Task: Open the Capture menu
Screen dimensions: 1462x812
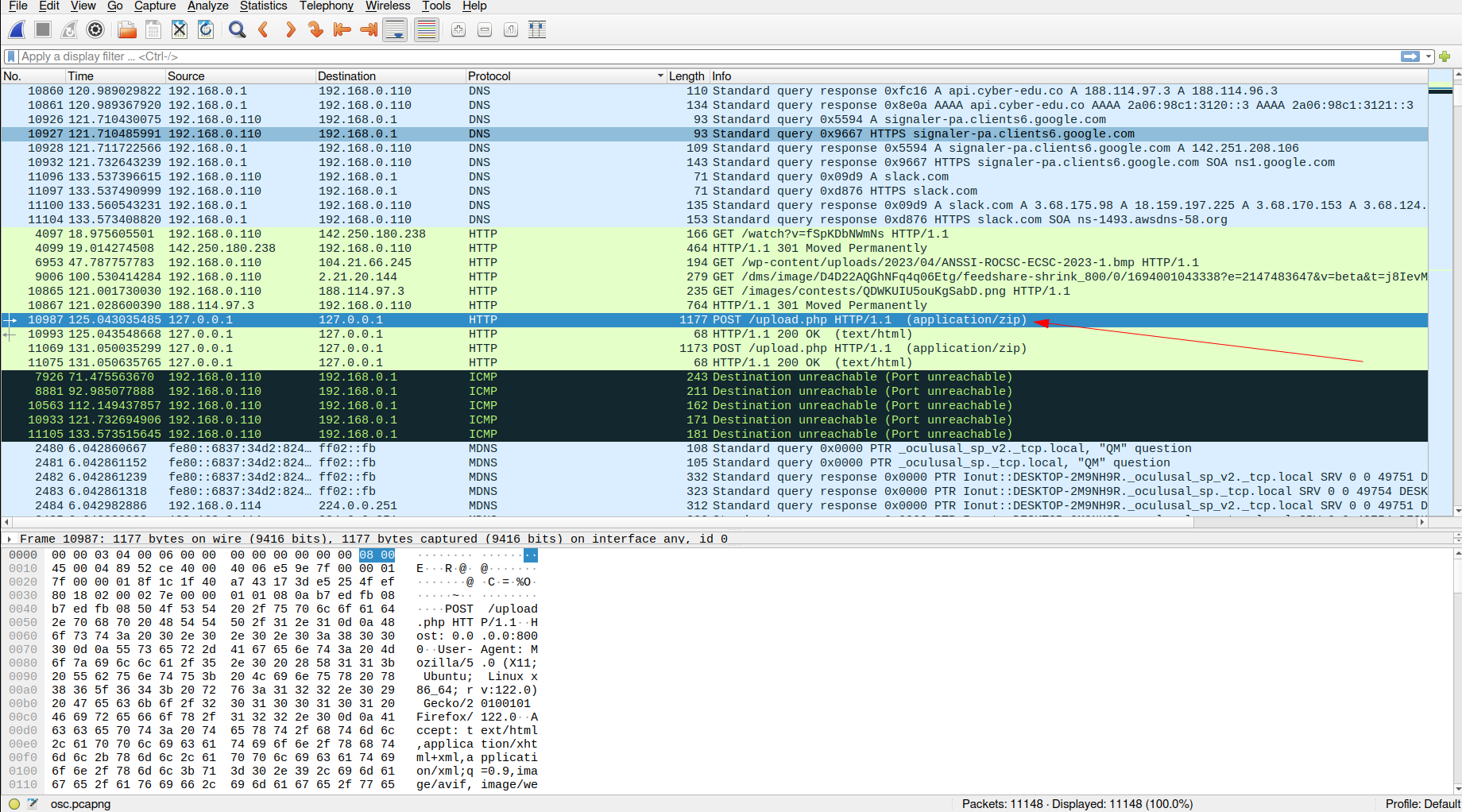Action: (x=155, y=6)
